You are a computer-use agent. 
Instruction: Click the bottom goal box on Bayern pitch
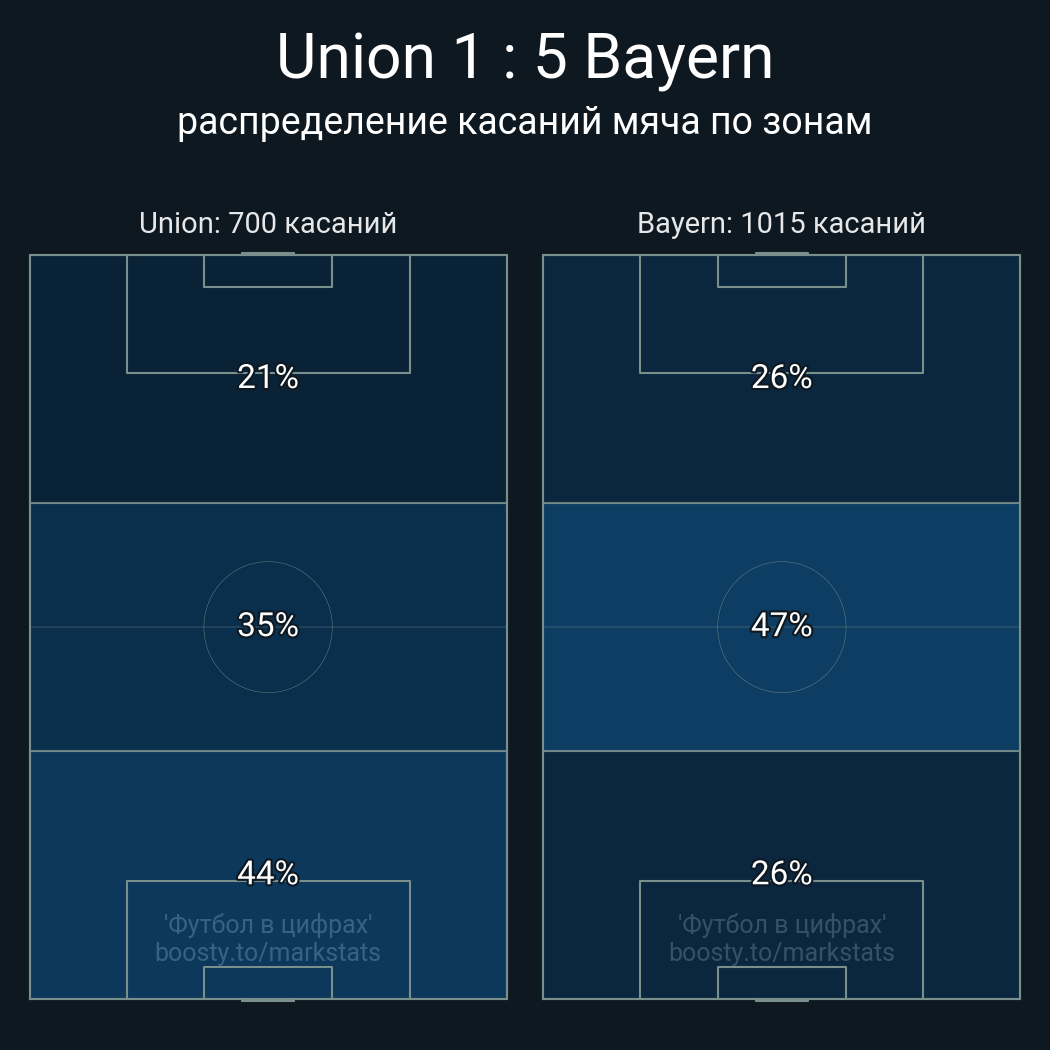781,982
